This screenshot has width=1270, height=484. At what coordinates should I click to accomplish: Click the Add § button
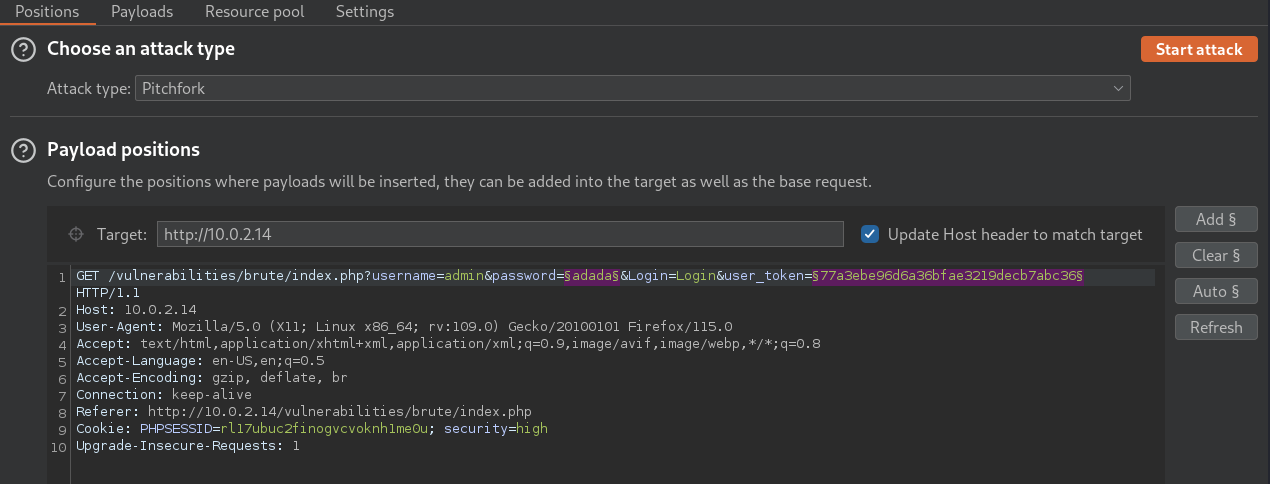(1216, 219)
